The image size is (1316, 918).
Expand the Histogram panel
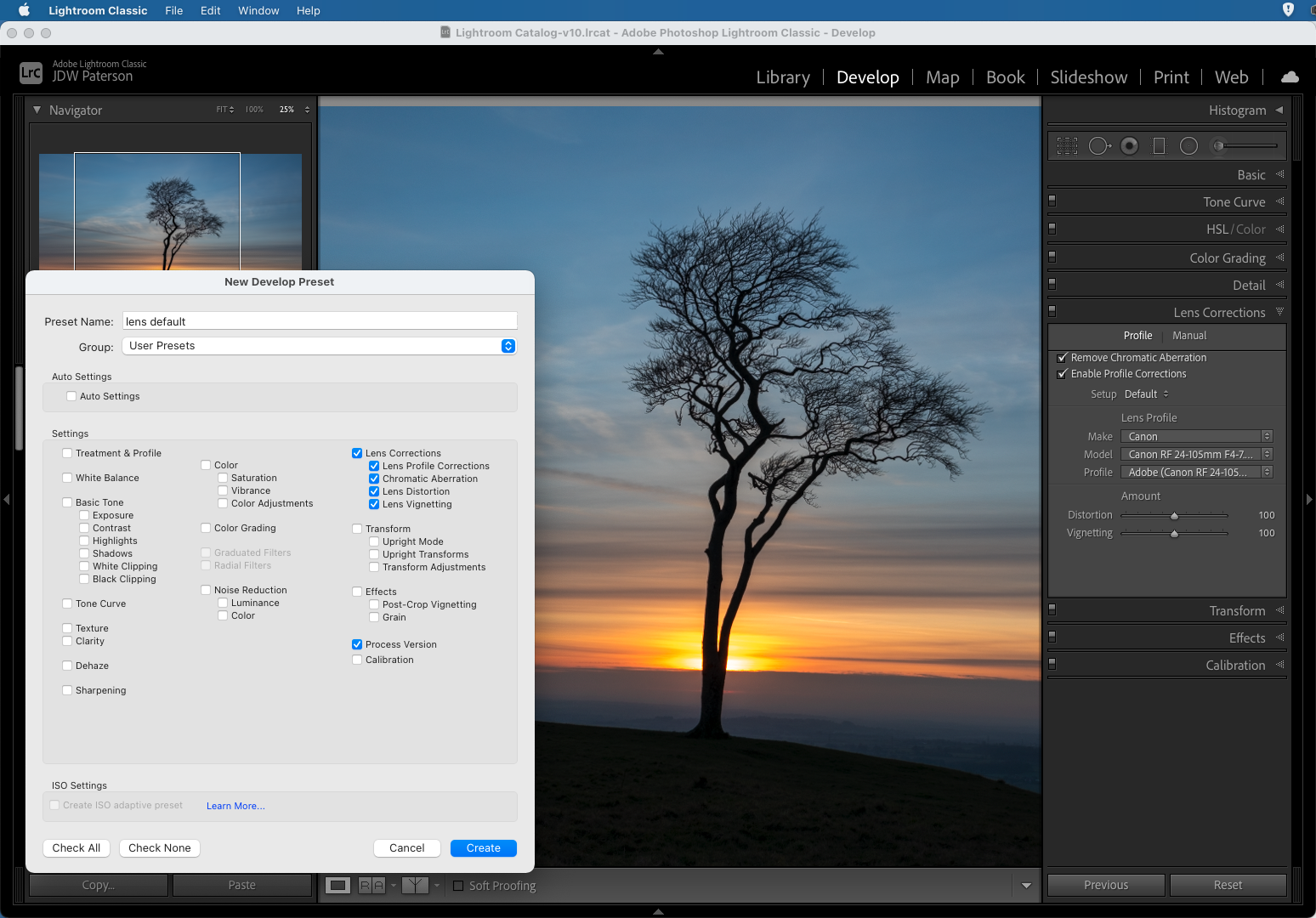[x=1279, y=110]
